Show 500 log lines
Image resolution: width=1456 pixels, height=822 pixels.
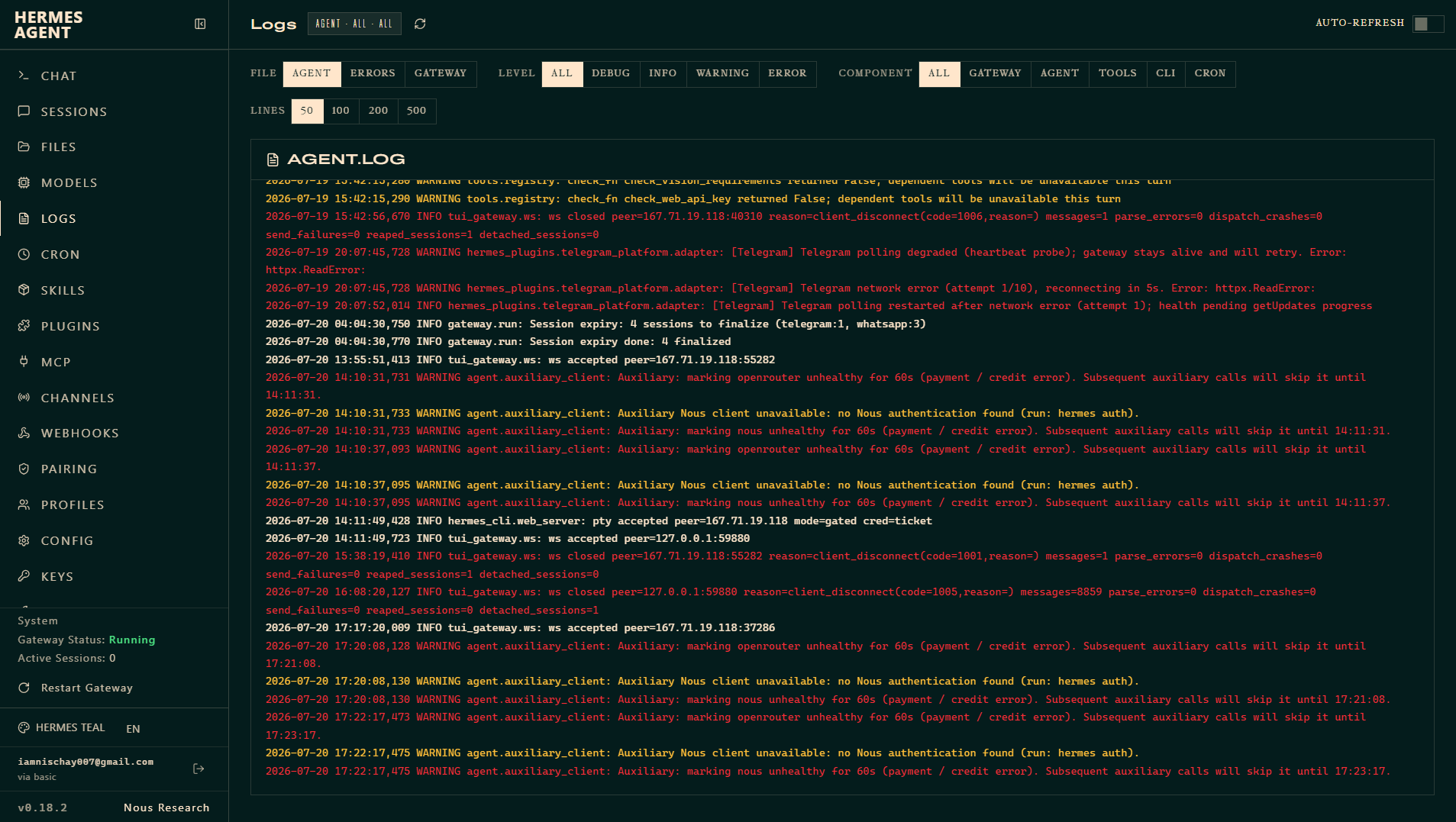pyautogui.click(x=416, y=111)
